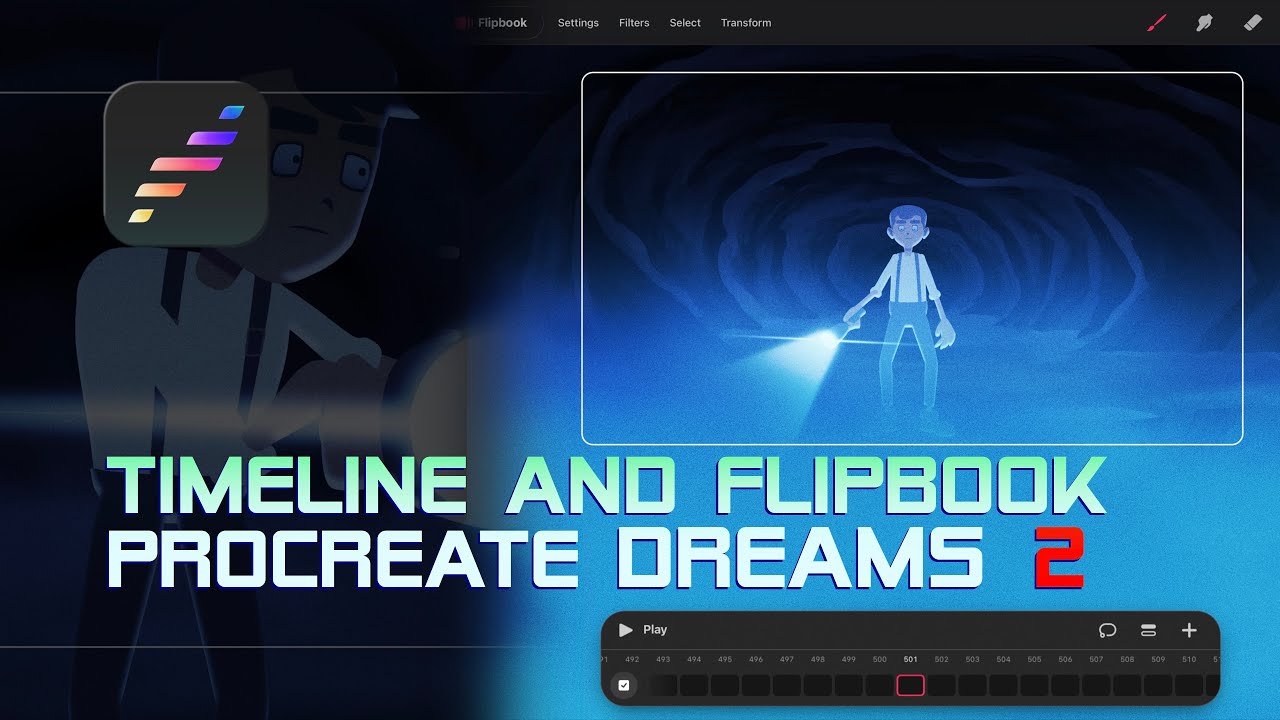Jump to frame number 502 on ruler
The height and width of the screenshot is (720, 1280).
pyautogui.click(x=942, y=660)
